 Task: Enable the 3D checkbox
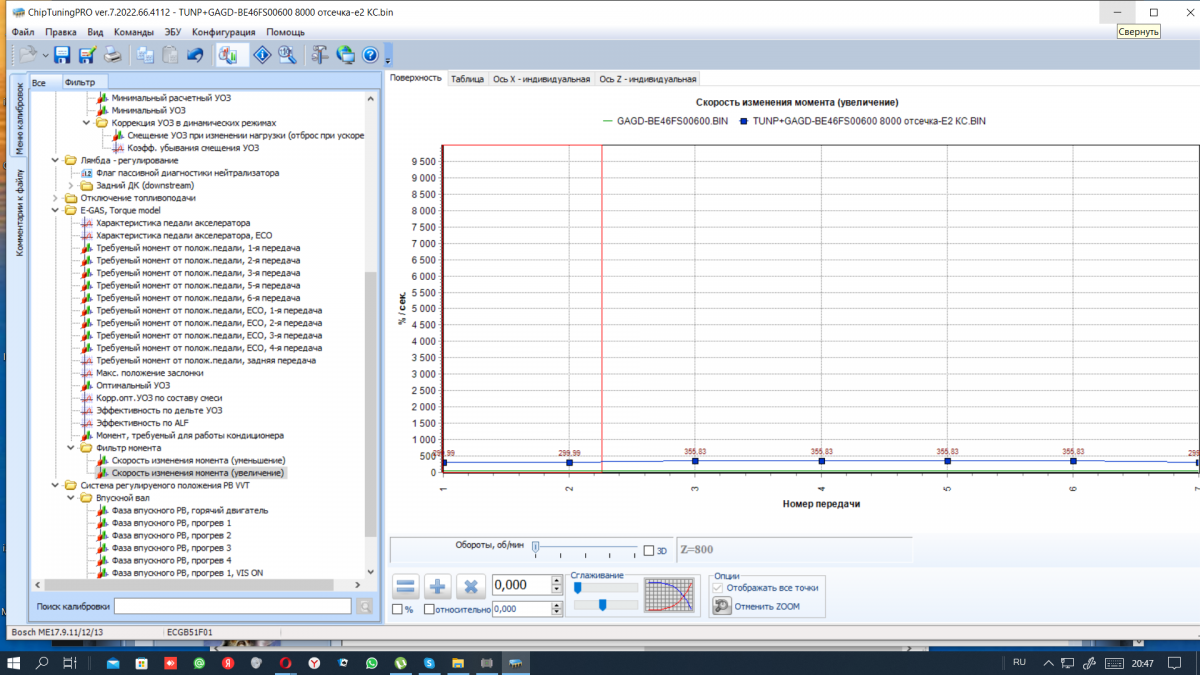pos(649,550)
